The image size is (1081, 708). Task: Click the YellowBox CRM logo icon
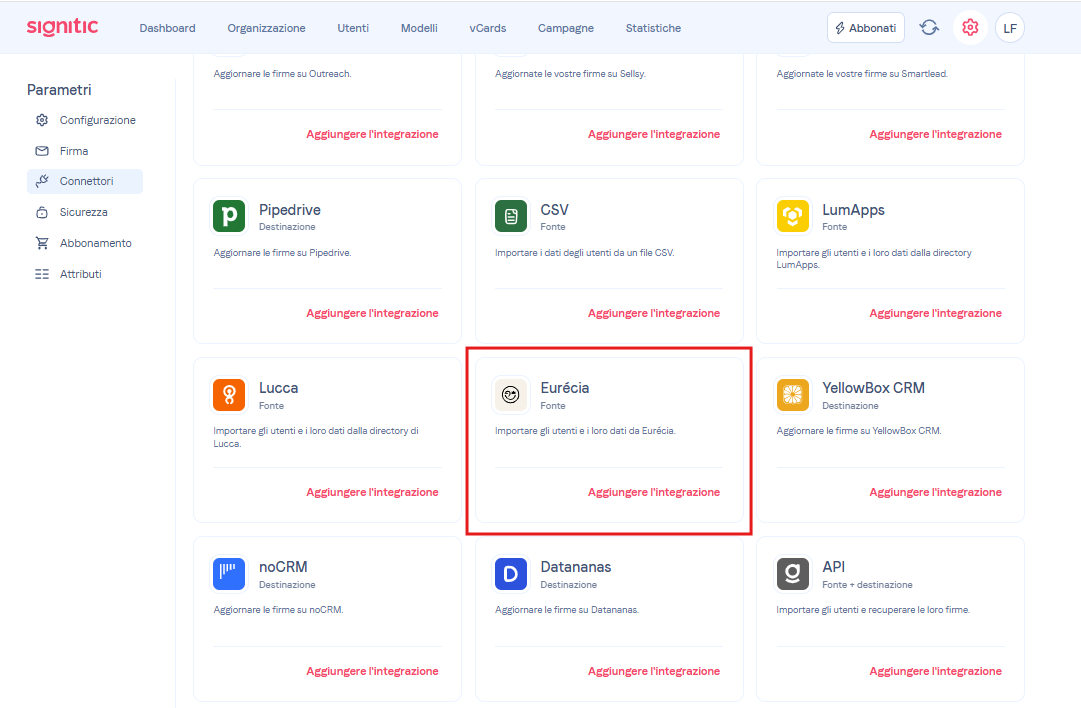[793, 395]
